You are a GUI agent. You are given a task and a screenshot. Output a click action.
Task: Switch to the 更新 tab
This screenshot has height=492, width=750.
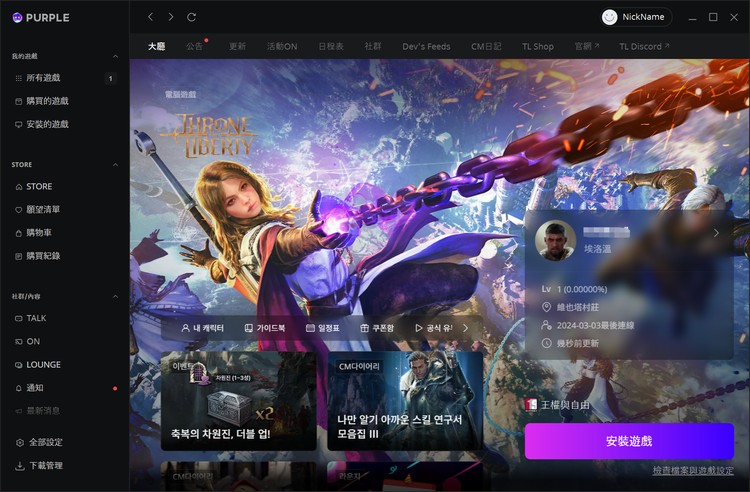click(237, 46)
